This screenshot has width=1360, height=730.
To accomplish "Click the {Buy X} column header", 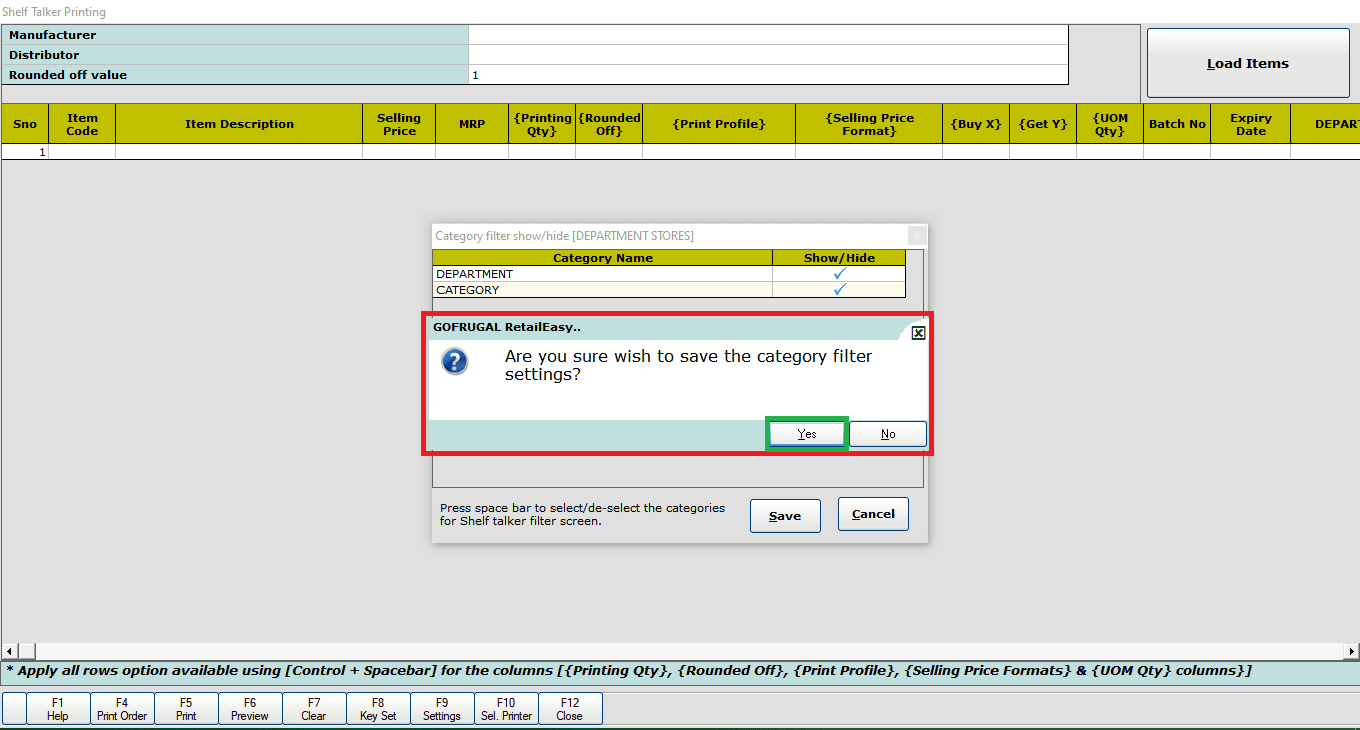I will pyautogui.click(x=976, y=124).
